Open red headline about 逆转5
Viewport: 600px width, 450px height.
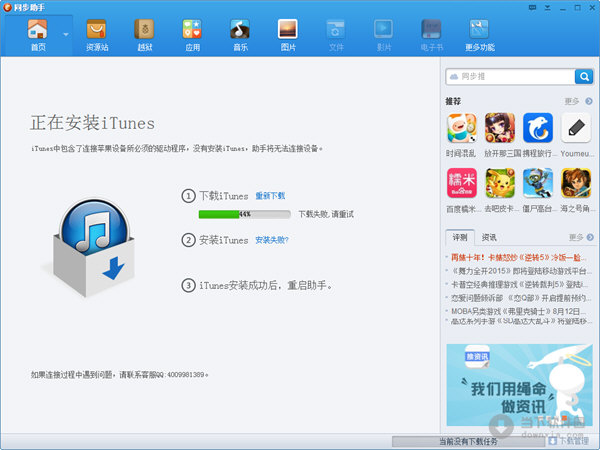pos(518,258)
